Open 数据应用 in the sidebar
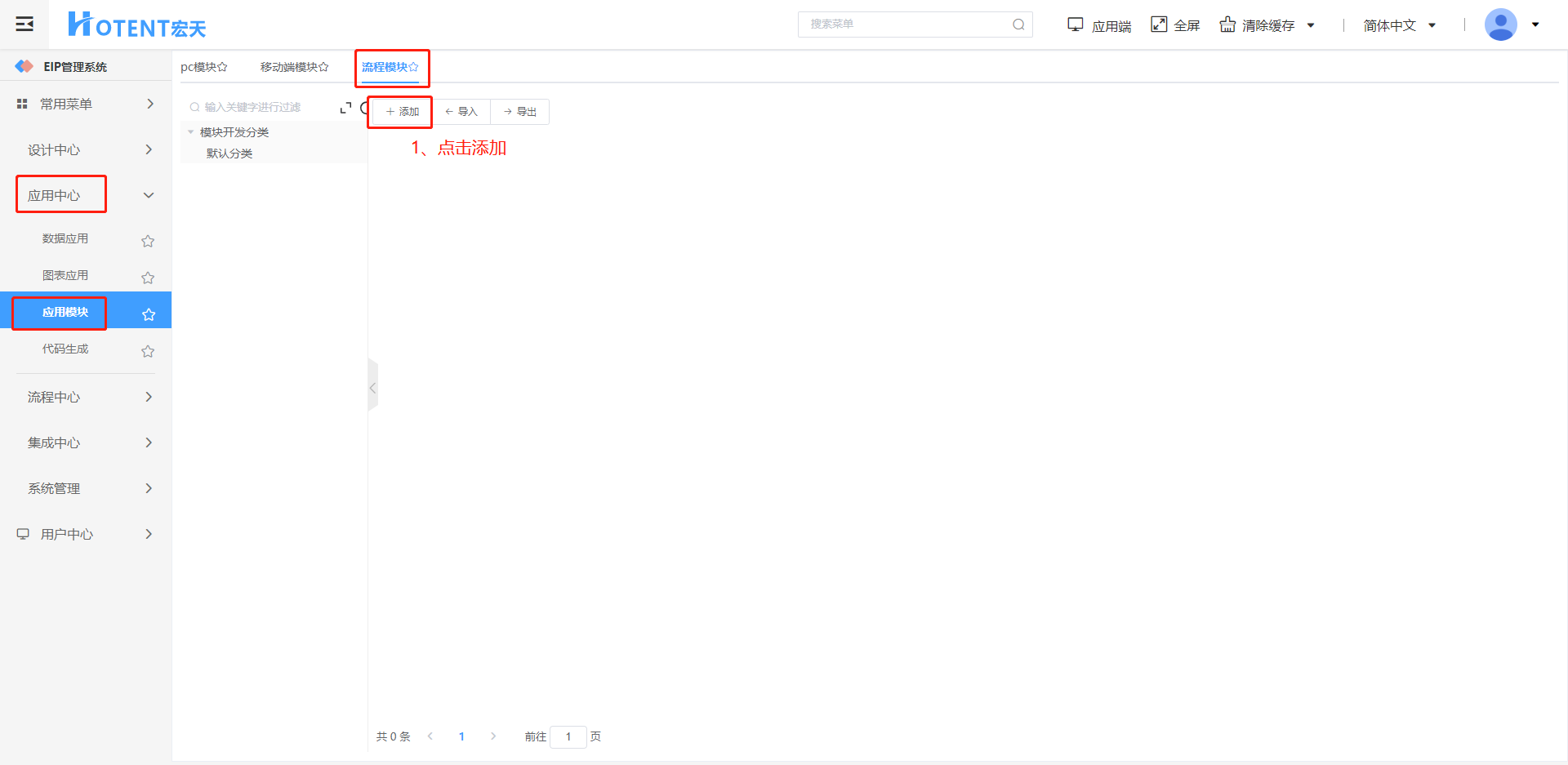The height and width of the screenshot is (765, 1568). pos(65,238)
